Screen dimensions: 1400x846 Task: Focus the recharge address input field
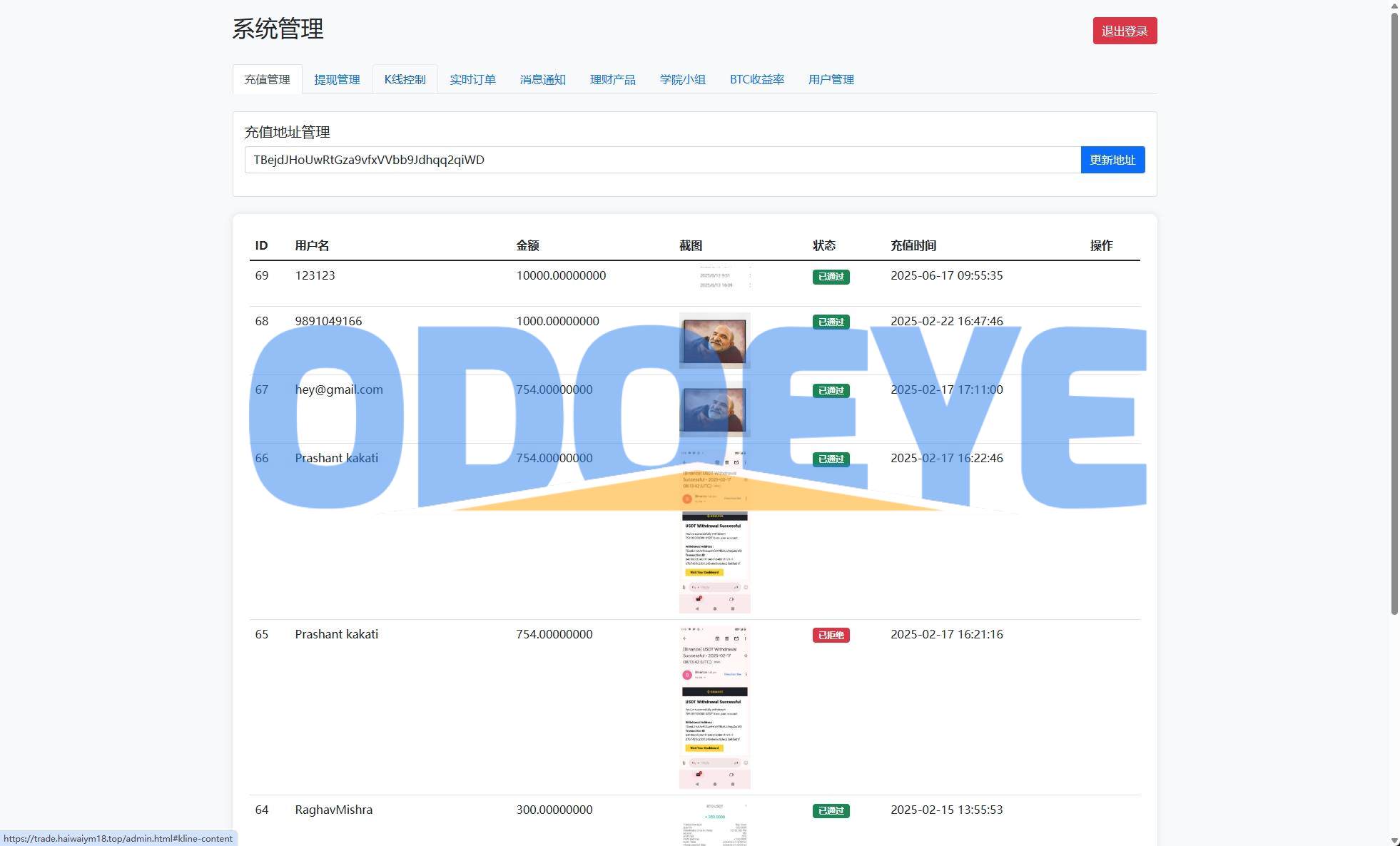point(662,160)
